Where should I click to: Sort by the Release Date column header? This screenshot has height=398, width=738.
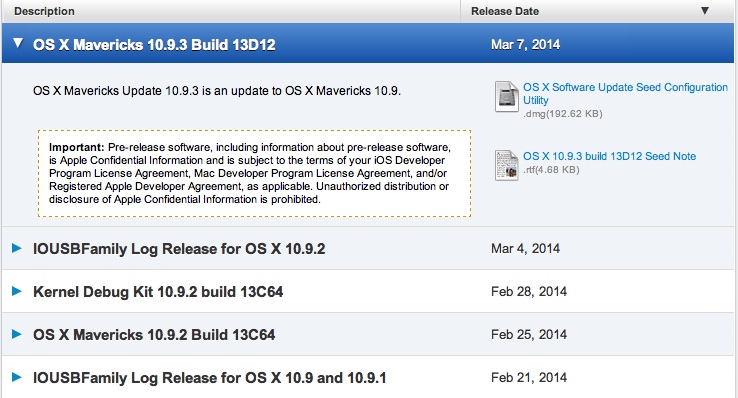[x=505, y=11]
